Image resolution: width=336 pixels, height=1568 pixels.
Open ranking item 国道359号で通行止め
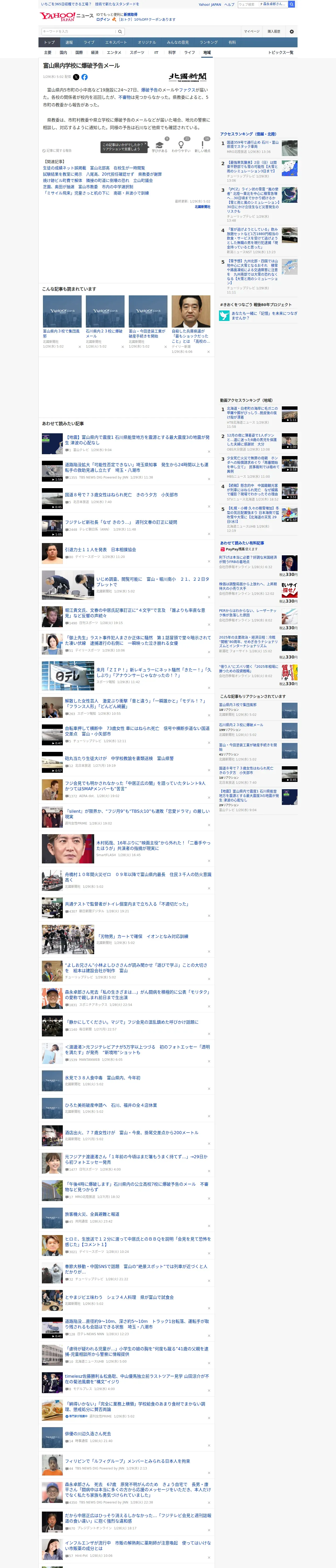[253, 144]
